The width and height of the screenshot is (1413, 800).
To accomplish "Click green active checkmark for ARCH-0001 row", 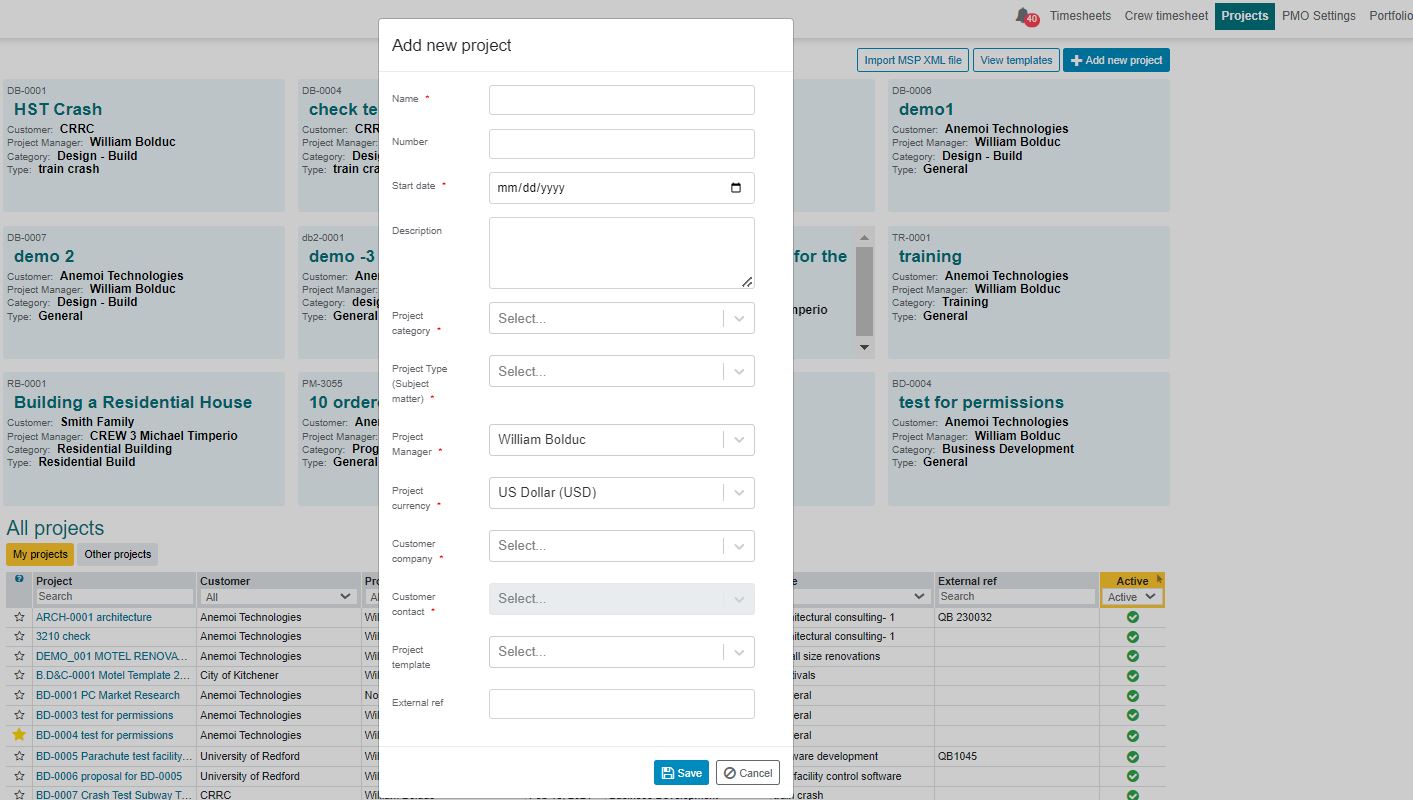I will (1132, 617).
